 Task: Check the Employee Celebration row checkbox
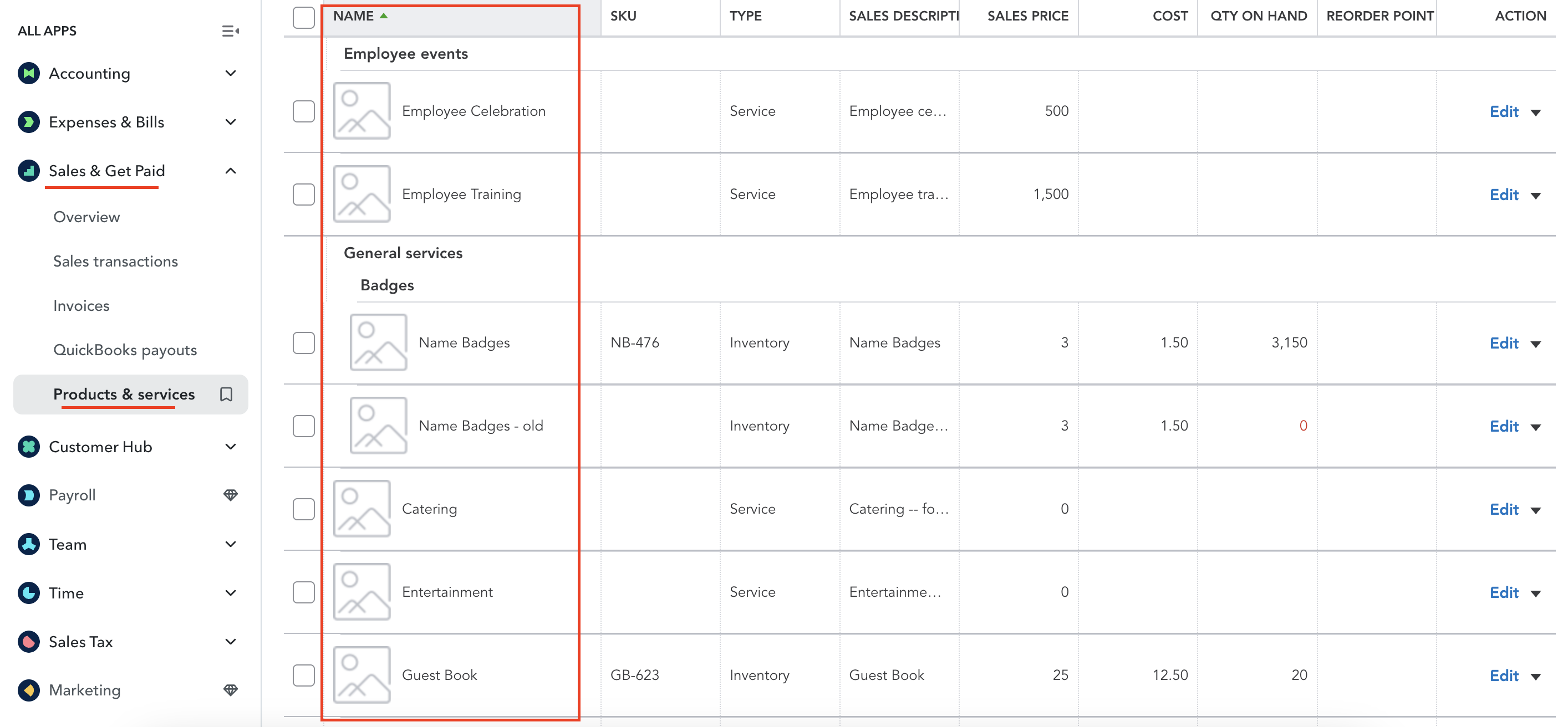[x=303, y=111]
